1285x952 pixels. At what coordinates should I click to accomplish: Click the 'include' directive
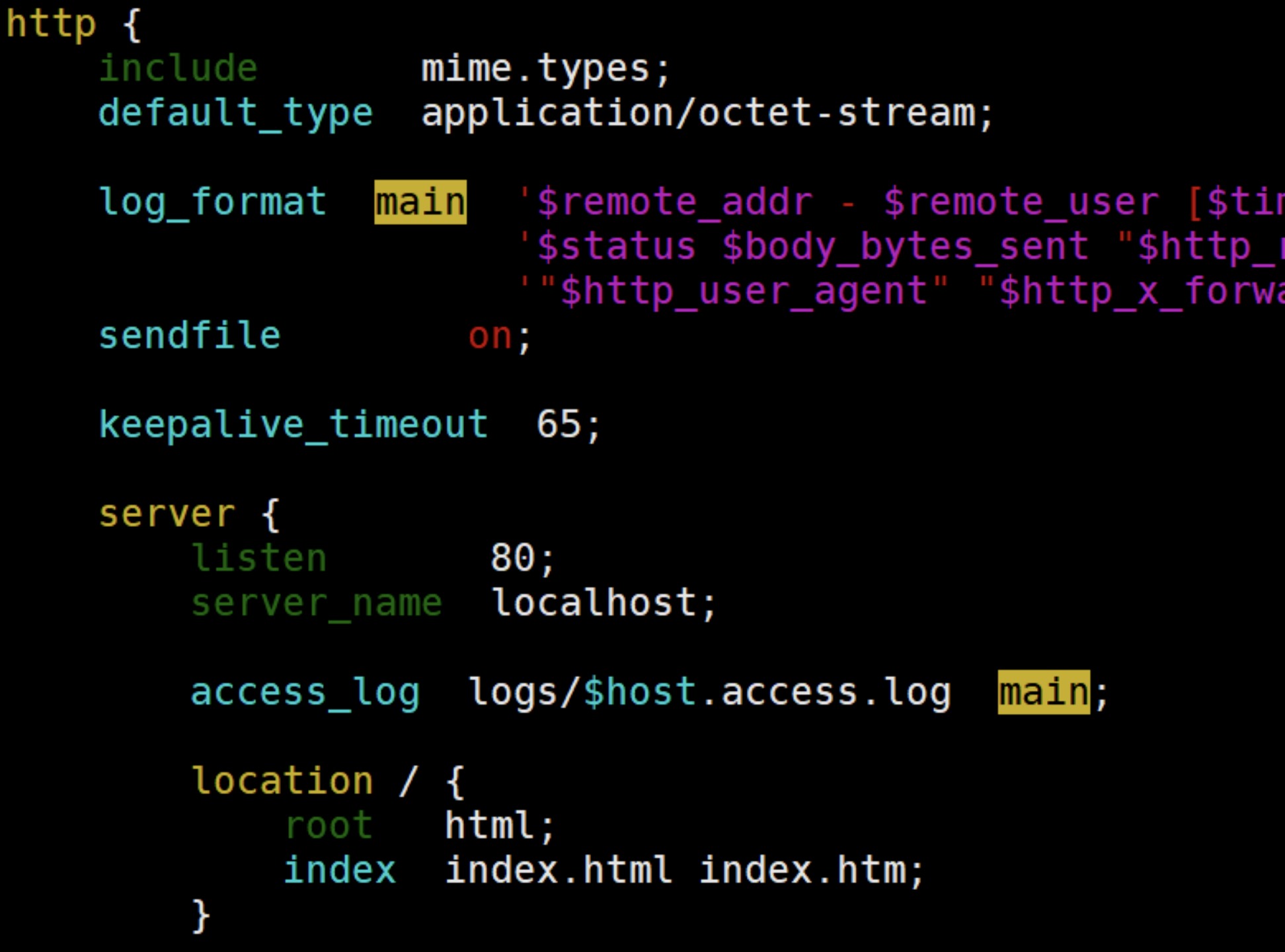pyautogui.click(x=178, y=67)
